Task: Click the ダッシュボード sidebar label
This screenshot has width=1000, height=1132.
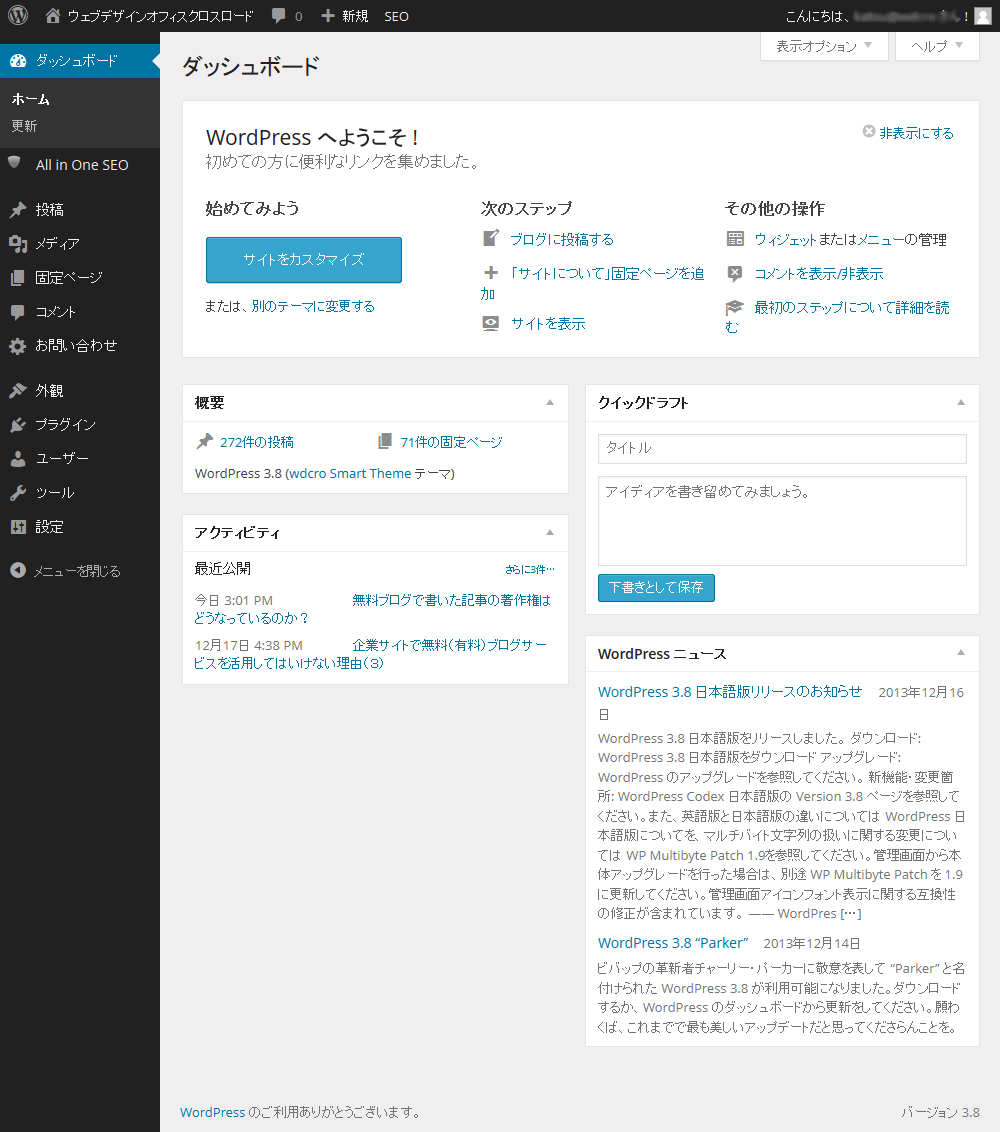Action: click(77, 61)
